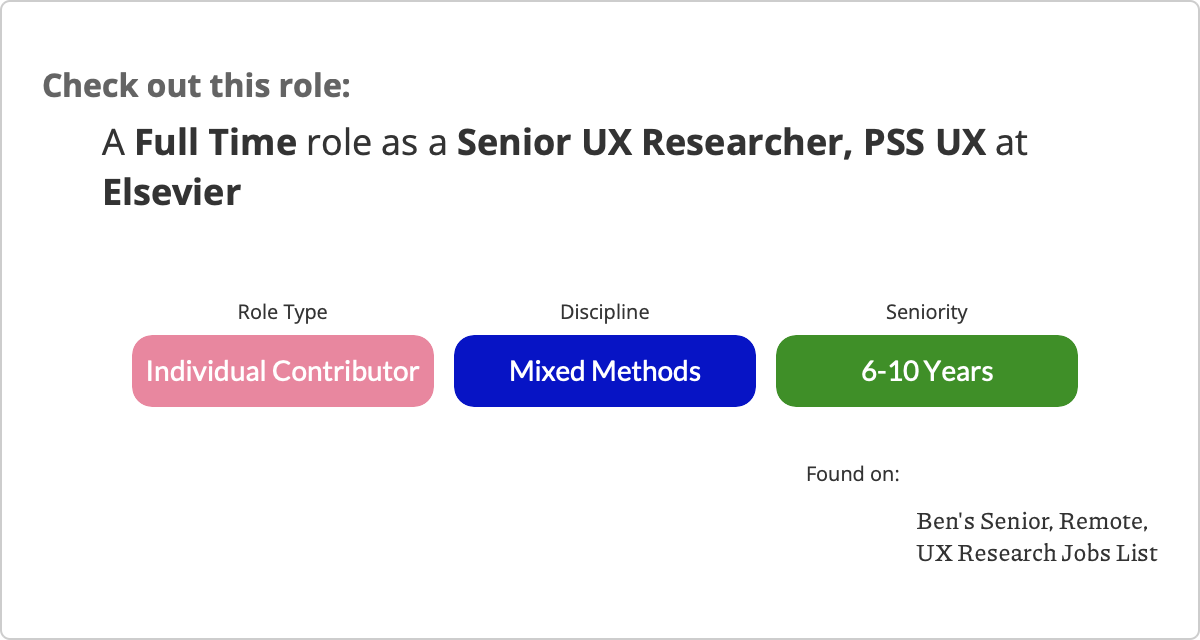Open "Ben's Senior, Remote," list title line

pyautogui.click(x=1032, y=521)
